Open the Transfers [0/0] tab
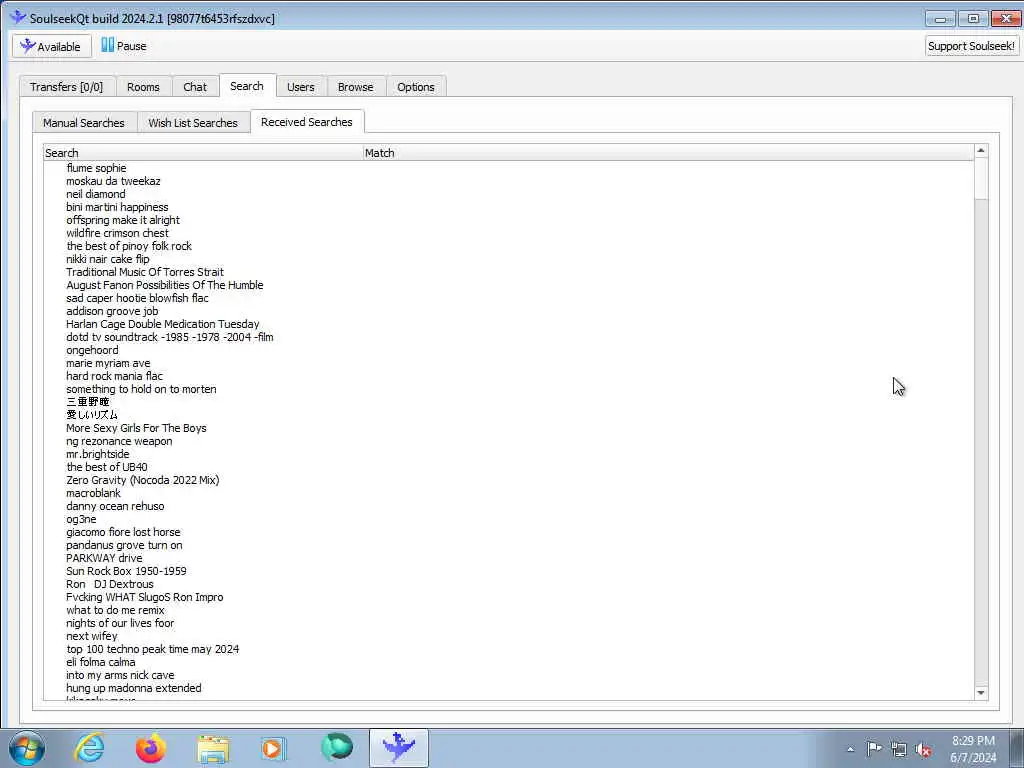Viewport: 1024px width, 768px height. click(x=67, y=87)
